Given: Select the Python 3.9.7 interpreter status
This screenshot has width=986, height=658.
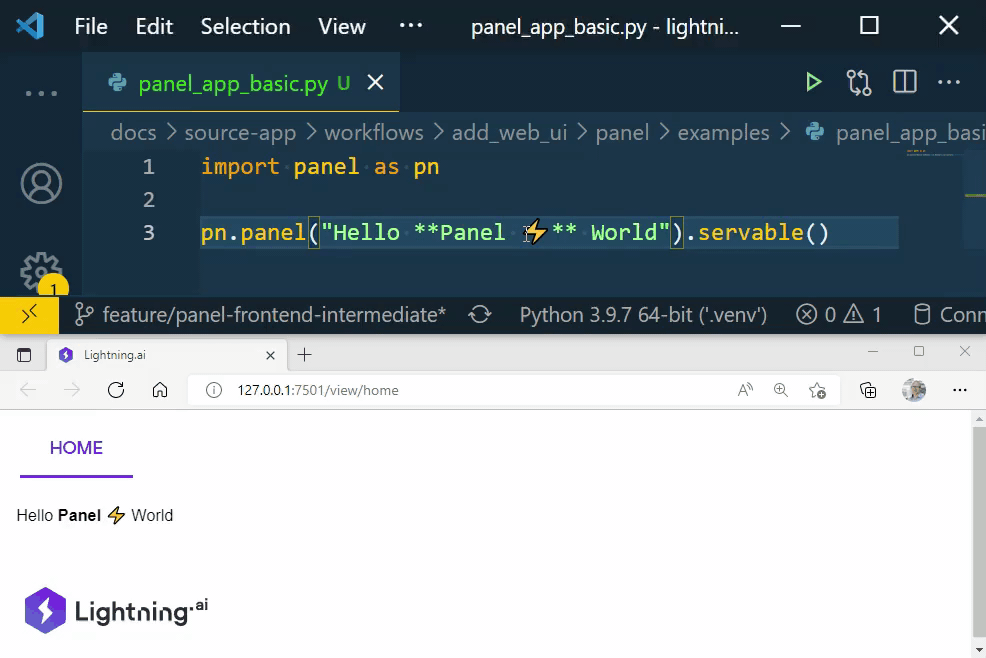Looking at the screenshot, I should [x=643, y=315].
